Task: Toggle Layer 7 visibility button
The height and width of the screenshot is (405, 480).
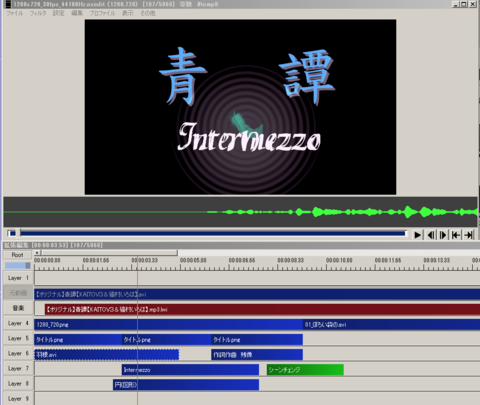Action: (18, 369)
